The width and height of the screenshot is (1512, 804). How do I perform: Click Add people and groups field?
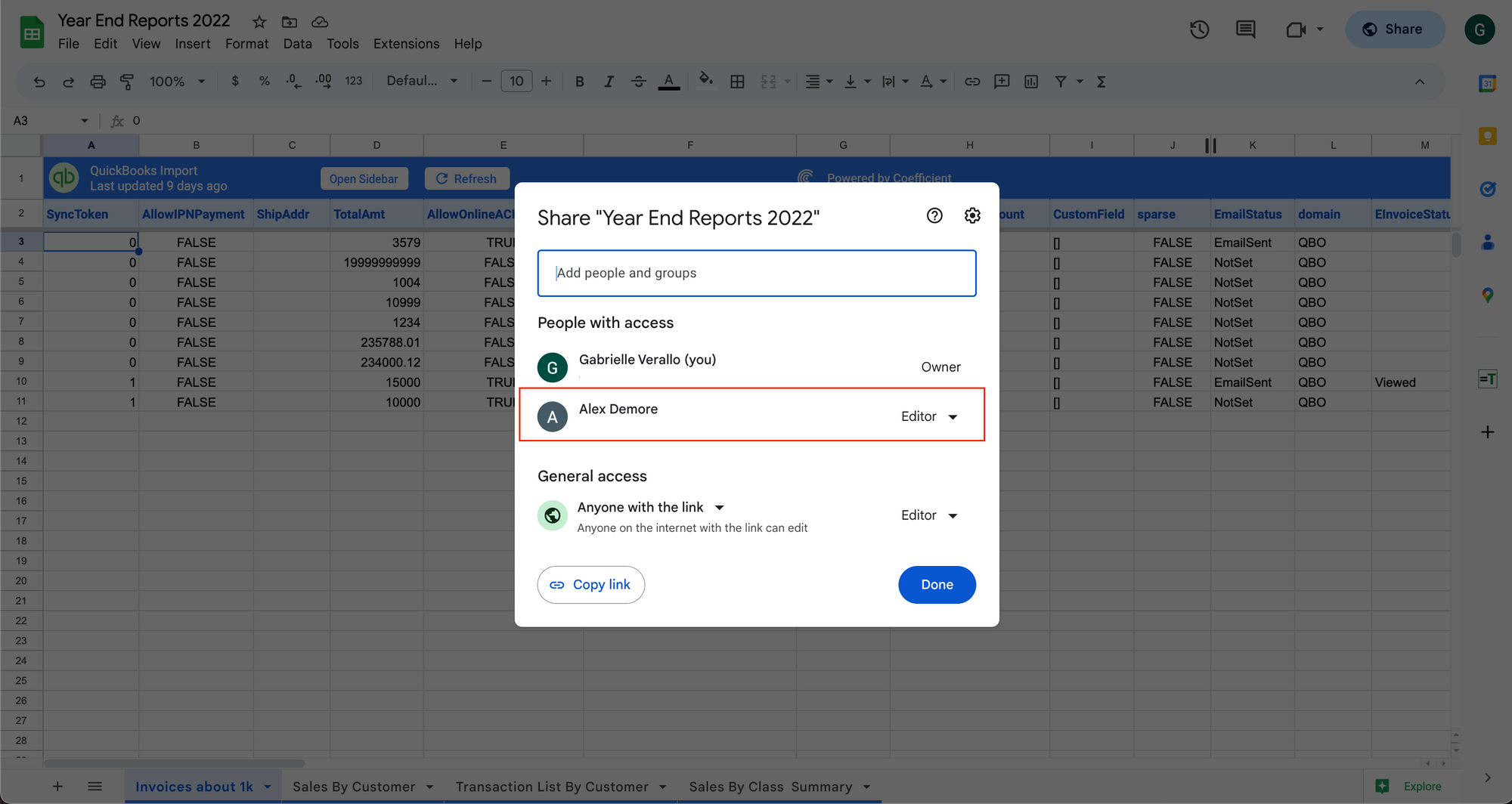(x=757, y=274)
